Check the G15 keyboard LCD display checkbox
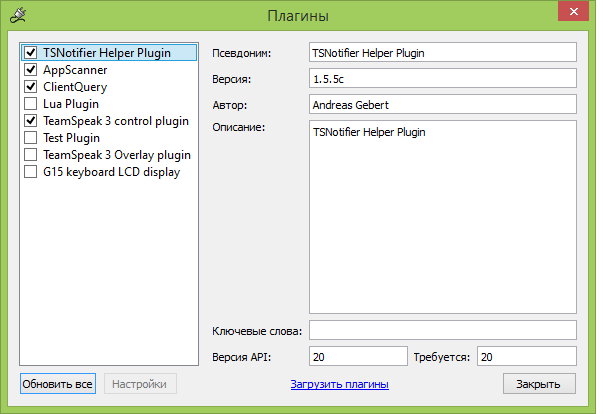Screen dimensions: 603x414 click(x=30, y=171)
